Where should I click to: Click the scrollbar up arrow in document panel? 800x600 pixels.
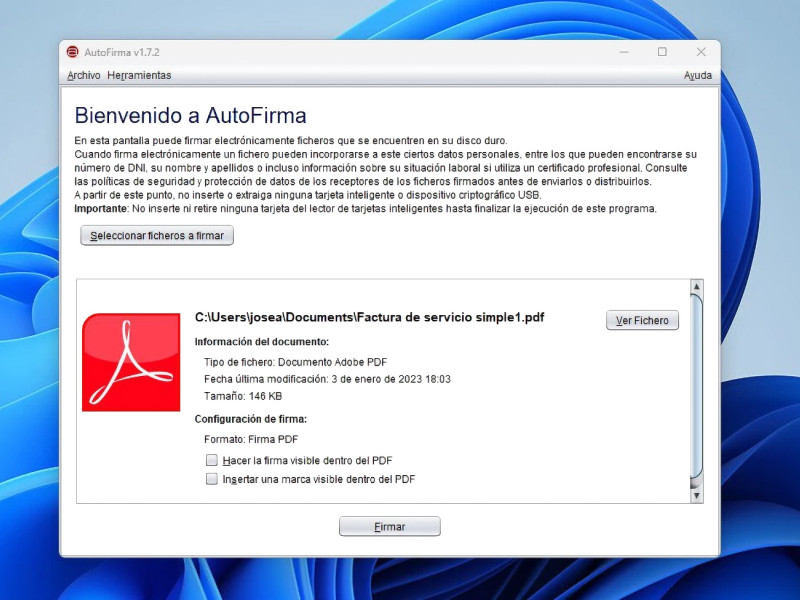[x=696, y=287]
